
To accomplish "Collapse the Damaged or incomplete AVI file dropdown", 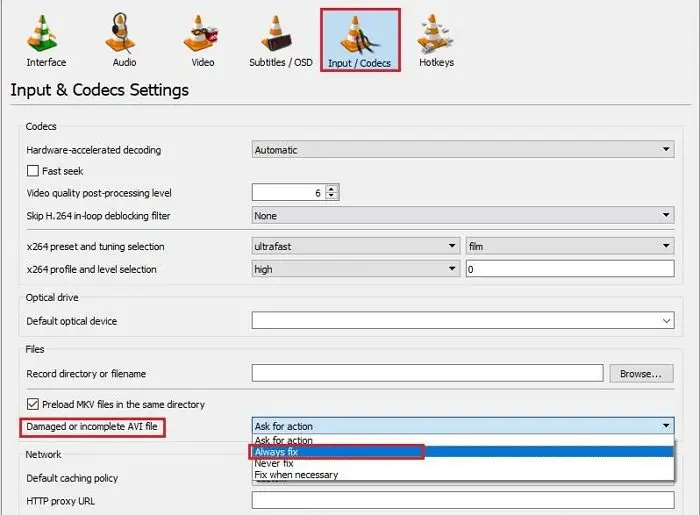I will 463,426.
